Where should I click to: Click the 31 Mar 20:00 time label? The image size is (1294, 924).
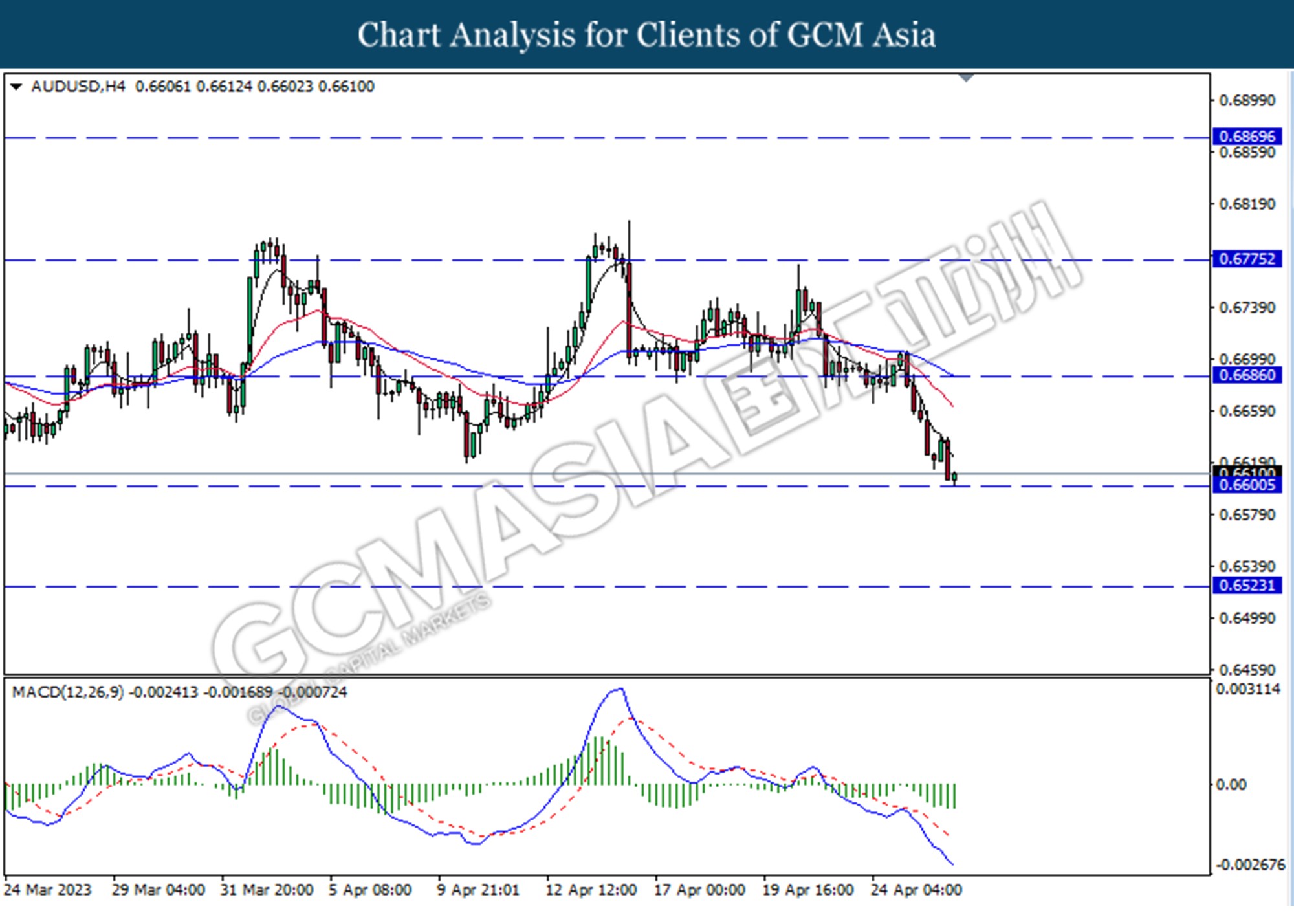click(x=267, y=890)
